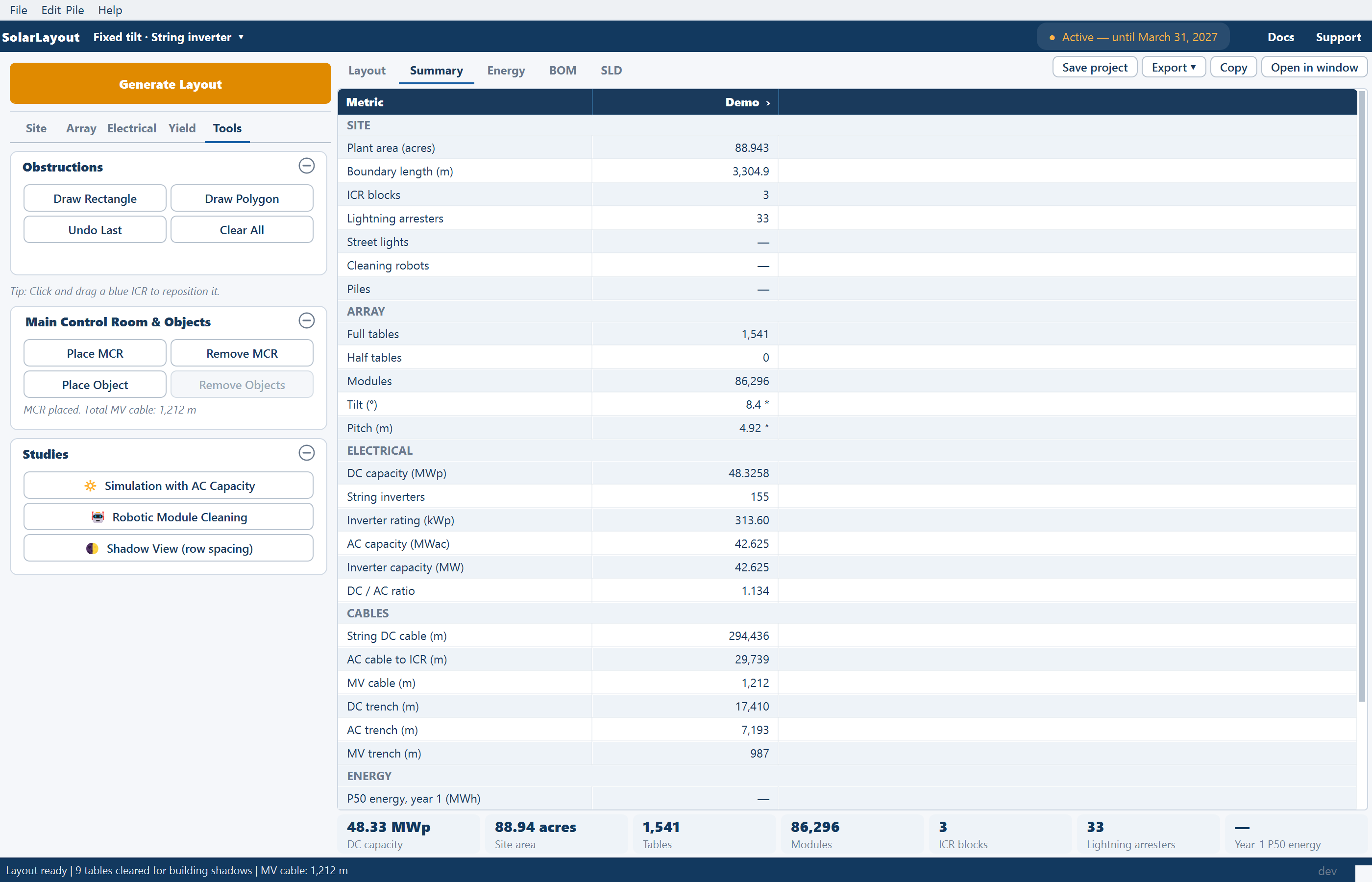Select the Summary tab
This screenshot has height=882, width=1372.
tap(436, 71)
